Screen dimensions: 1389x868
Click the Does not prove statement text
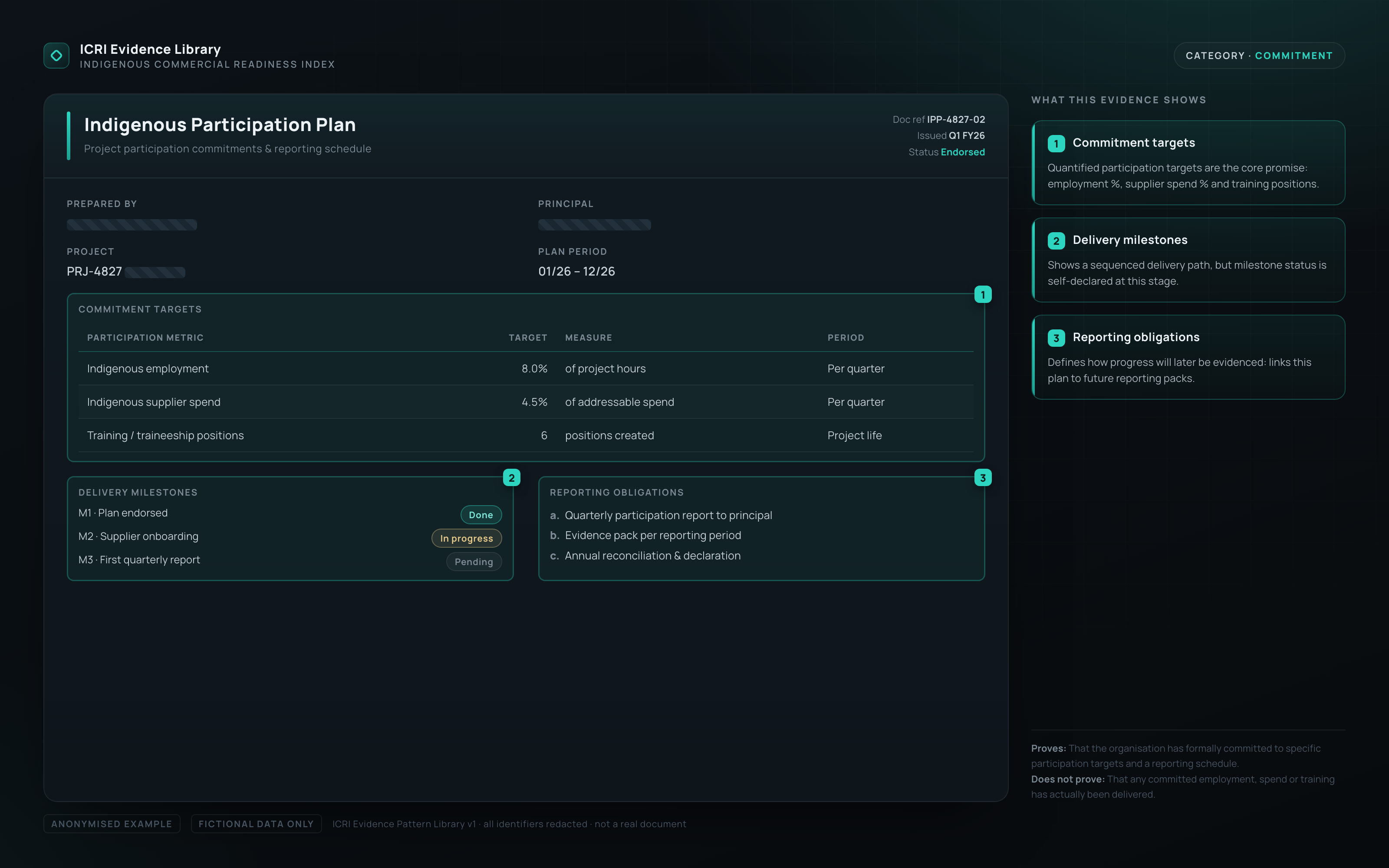click(1182, 787)
